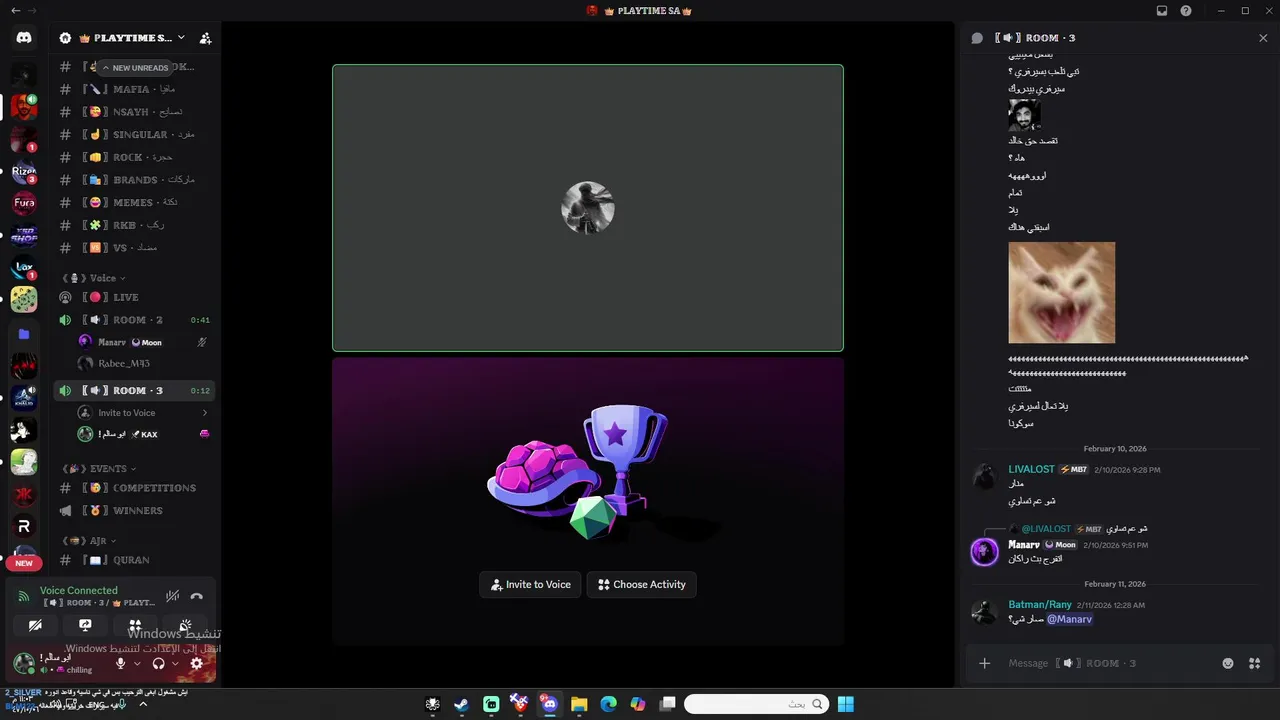This screenshot has height=720, width=1280.
Task: Click the @Manarv mention in Batman/Rany's message
Action: [1069, 619]
